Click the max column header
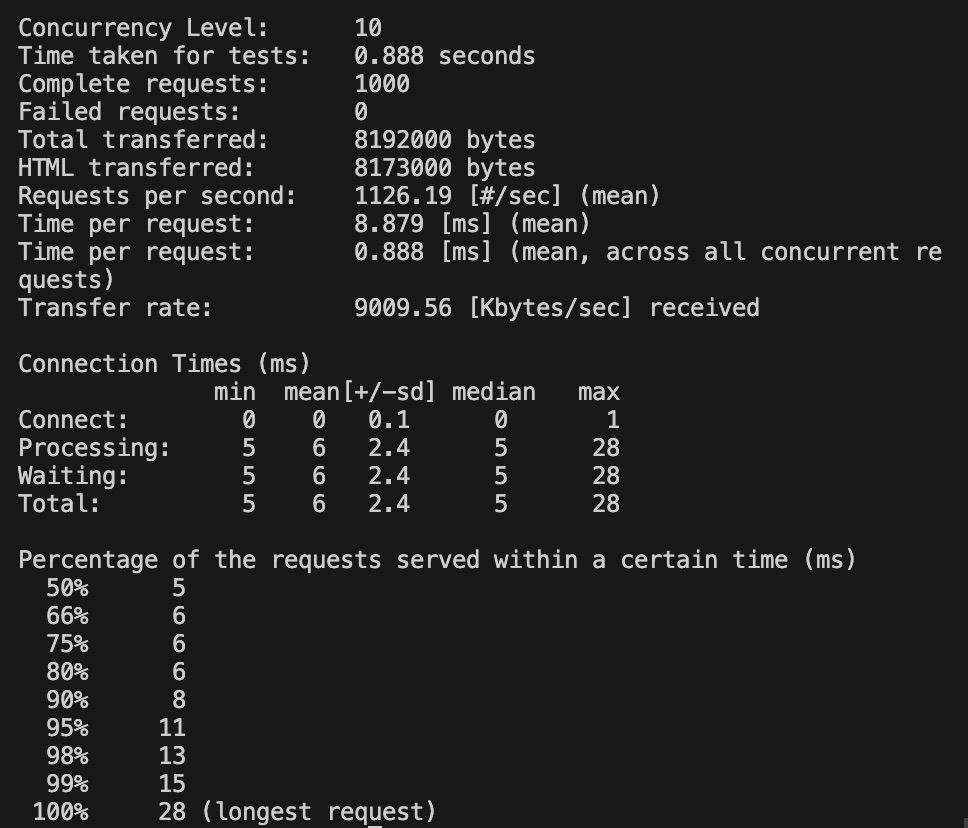The width and height of the screenshot is (968, 828). coord(599,392)
